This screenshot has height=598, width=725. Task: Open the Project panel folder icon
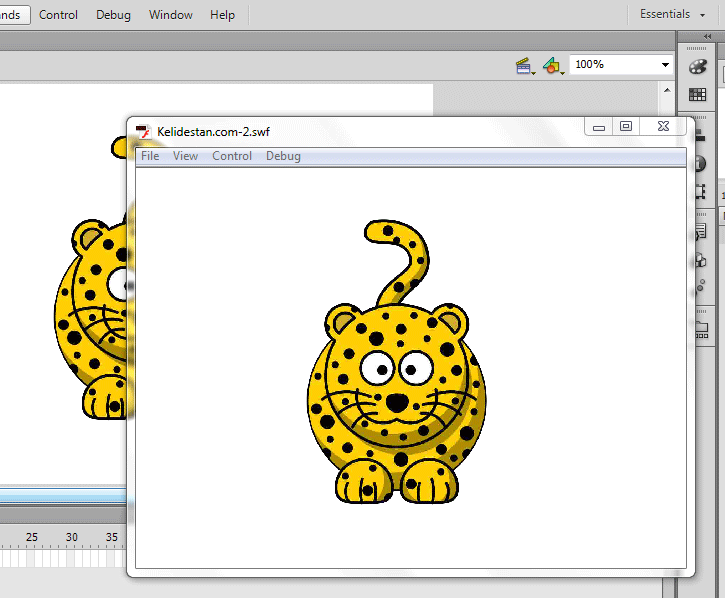pyautogui.click(x=702, y=330)
